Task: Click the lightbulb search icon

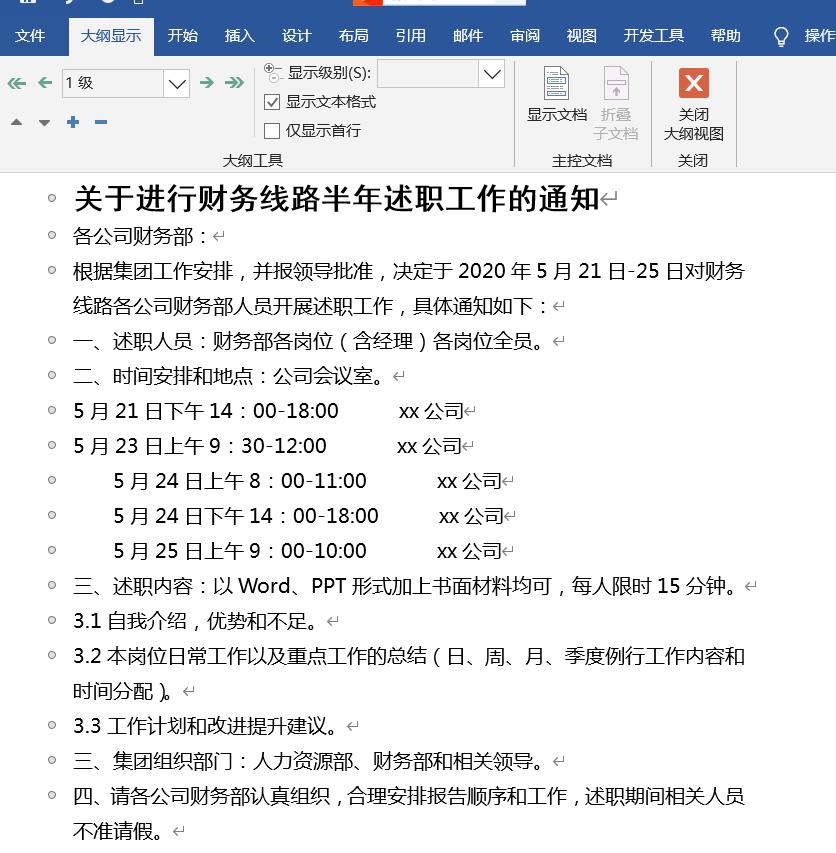Action: (x=781, y=35)
